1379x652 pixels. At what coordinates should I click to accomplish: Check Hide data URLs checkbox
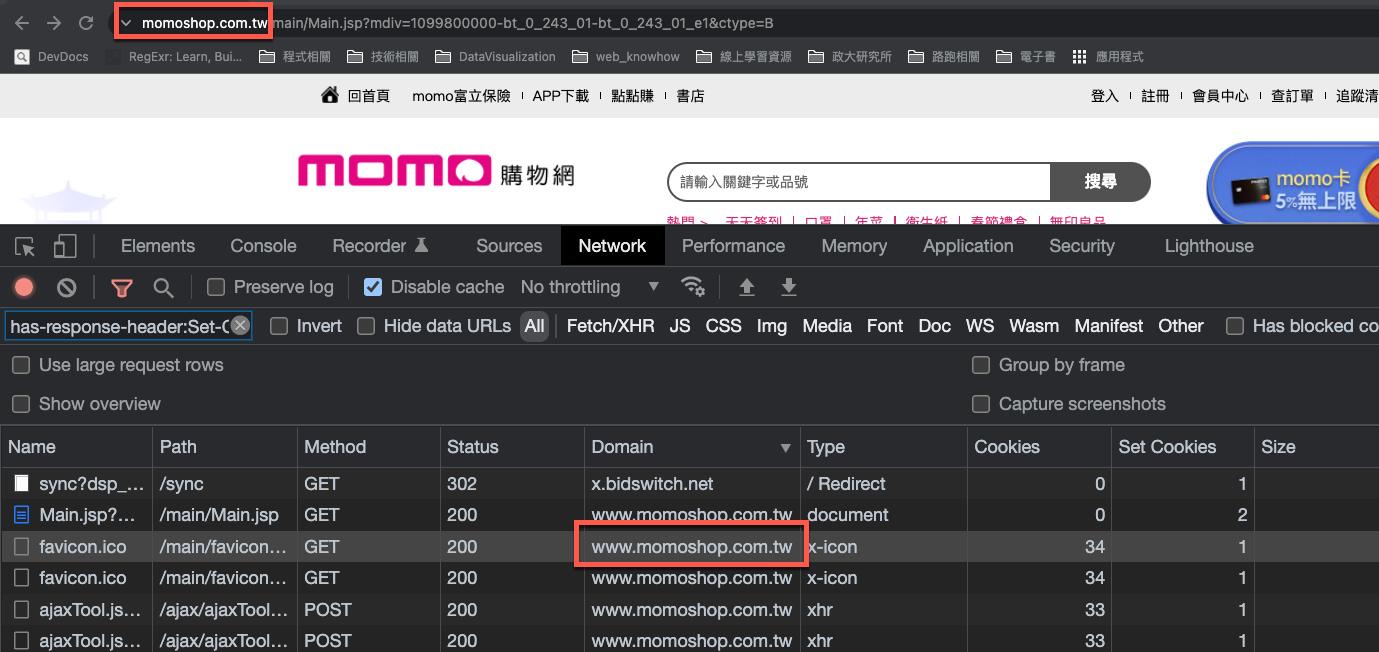(x=366, y=326)
